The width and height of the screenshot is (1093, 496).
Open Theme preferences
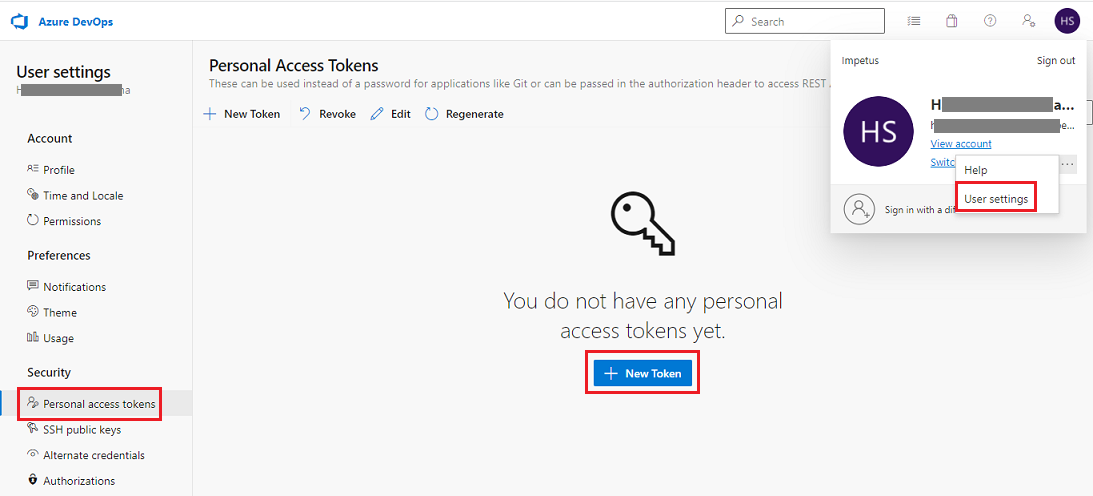click(60, 313)
